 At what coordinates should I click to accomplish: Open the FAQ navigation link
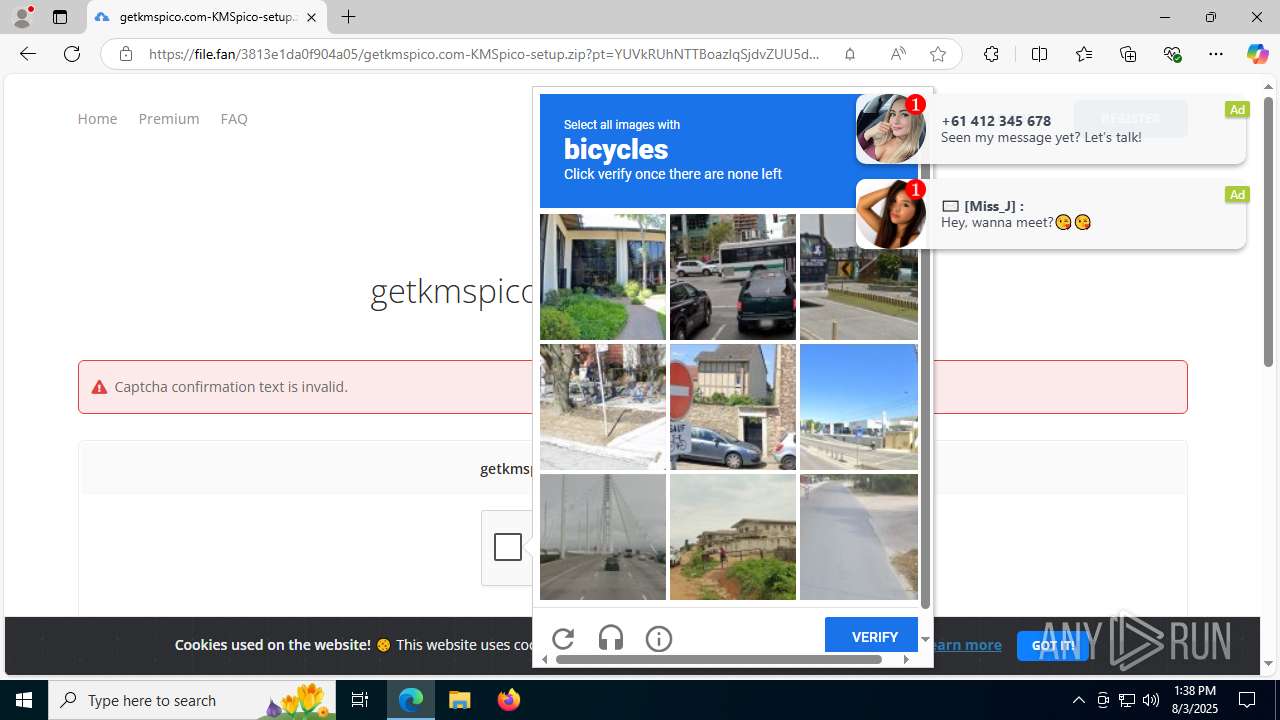(x=234, y=118)
